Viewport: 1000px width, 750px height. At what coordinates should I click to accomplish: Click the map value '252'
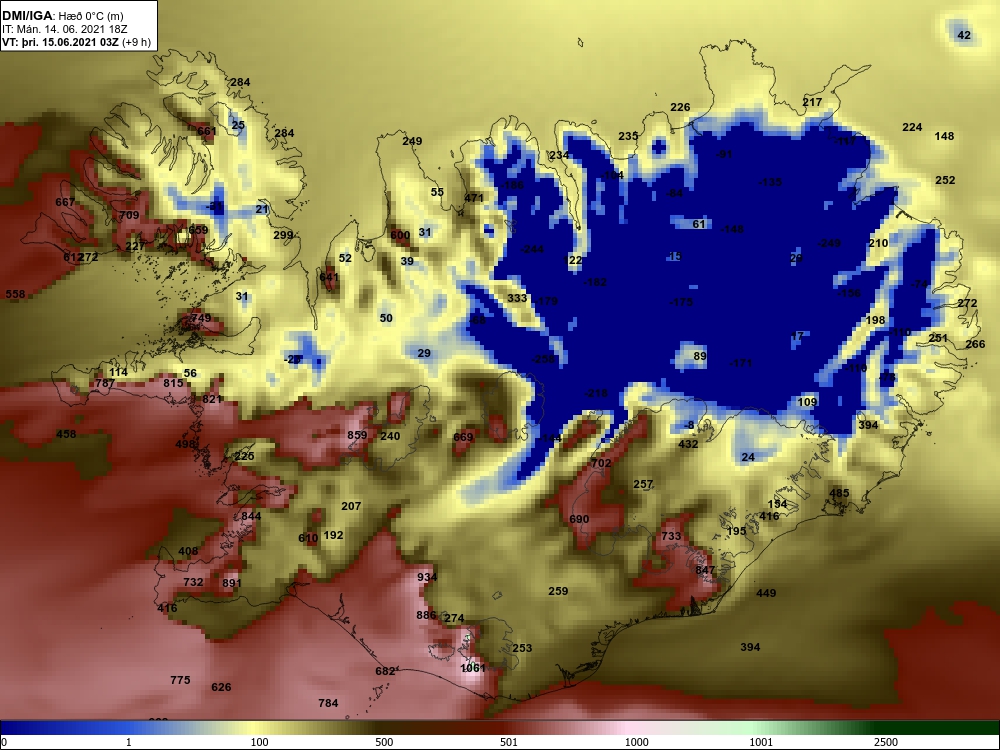point(945,180)
